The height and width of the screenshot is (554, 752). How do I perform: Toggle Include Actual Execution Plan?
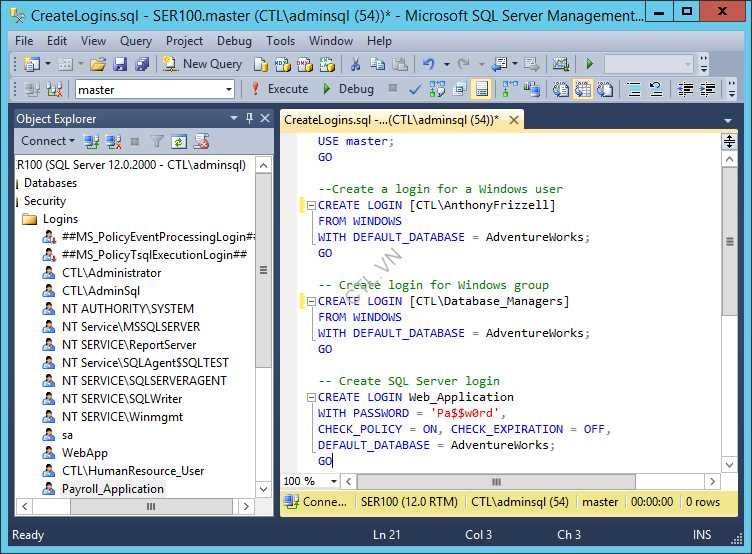click(x=509, y=89)
